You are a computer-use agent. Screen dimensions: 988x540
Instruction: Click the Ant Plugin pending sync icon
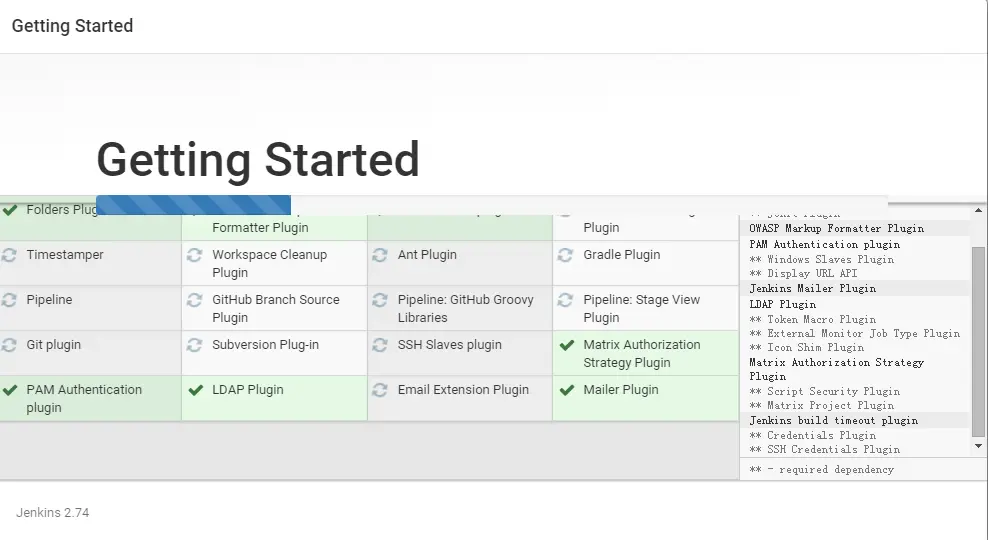(379, 255)
